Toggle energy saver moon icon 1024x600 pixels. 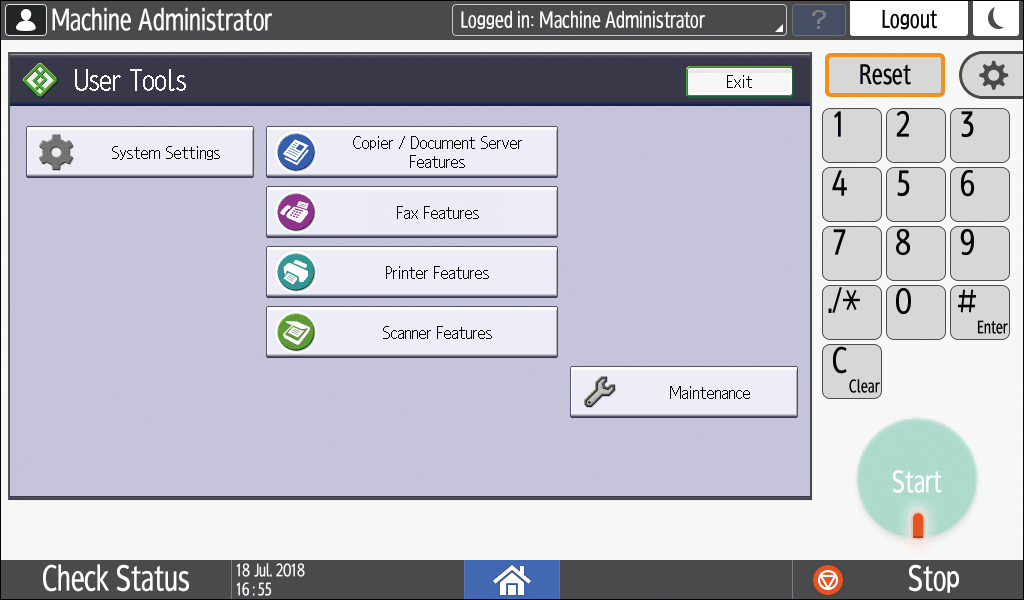(997, 19)
